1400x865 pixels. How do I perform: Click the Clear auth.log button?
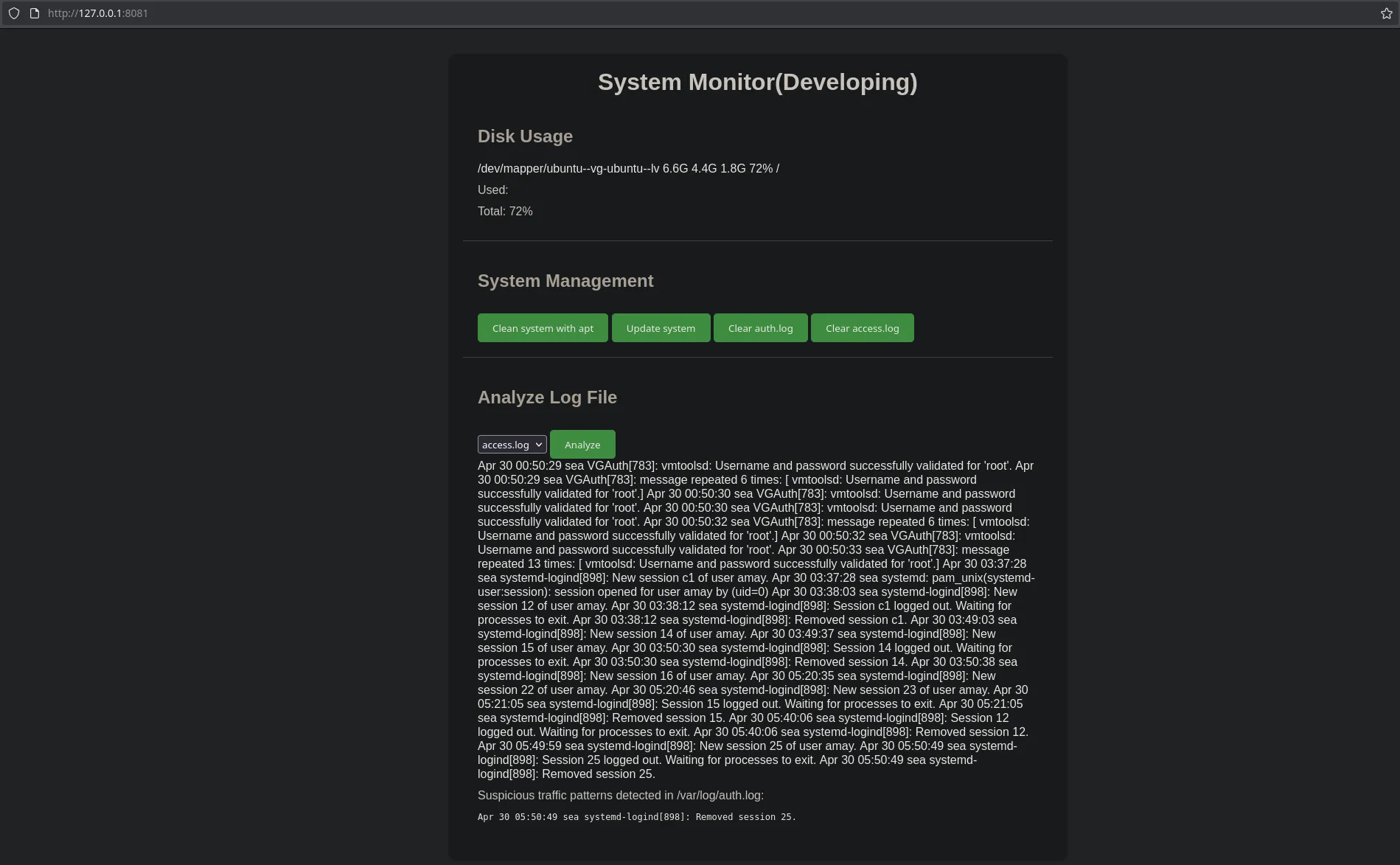pos(760,328)
